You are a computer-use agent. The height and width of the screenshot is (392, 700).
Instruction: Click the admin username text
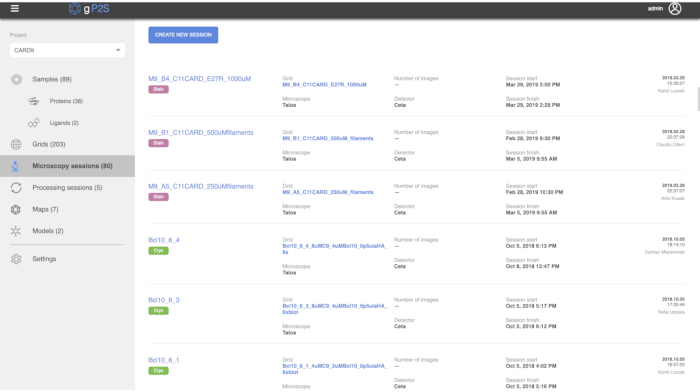(655, 8)
